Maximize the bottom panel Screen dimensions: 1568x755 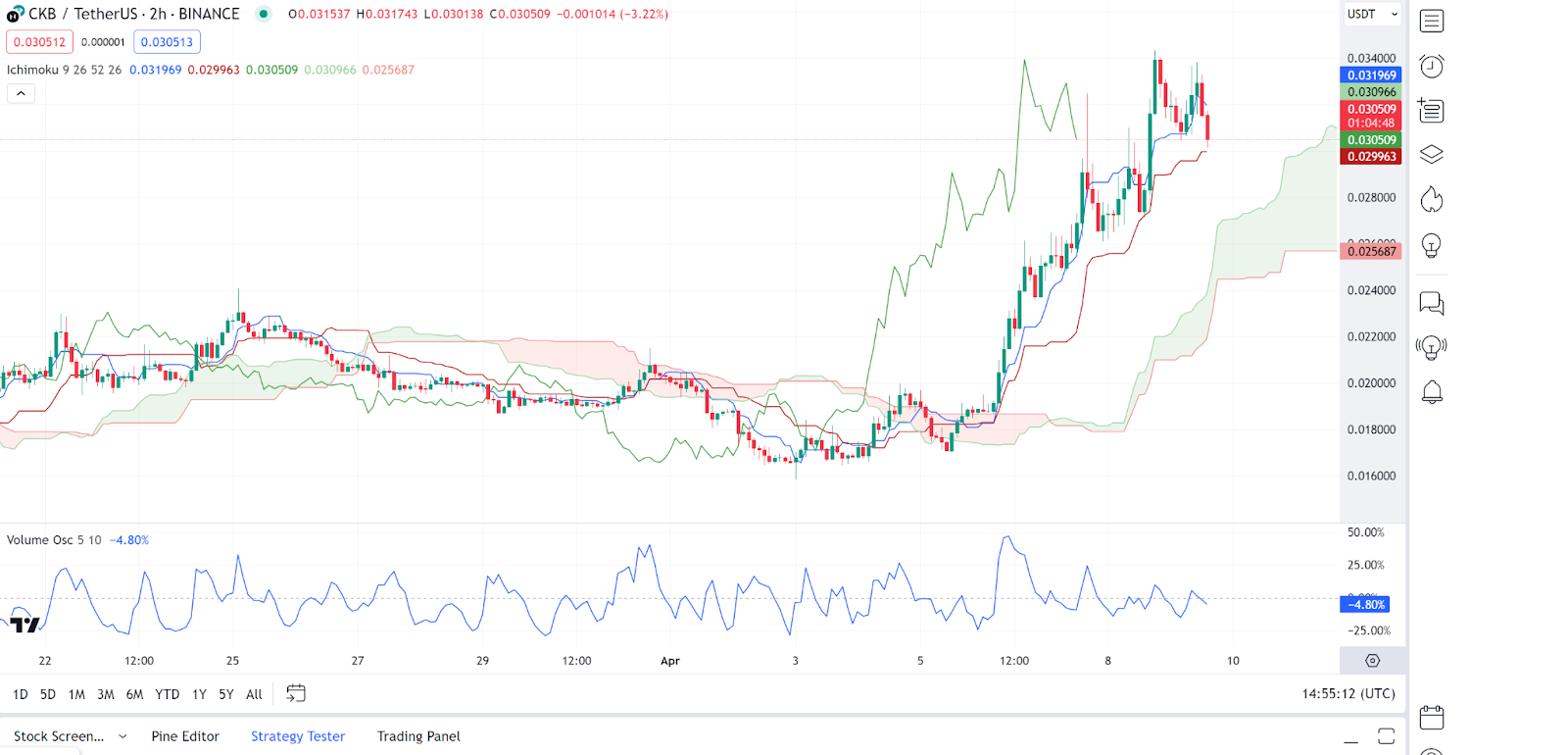(x=1386, y=736)
